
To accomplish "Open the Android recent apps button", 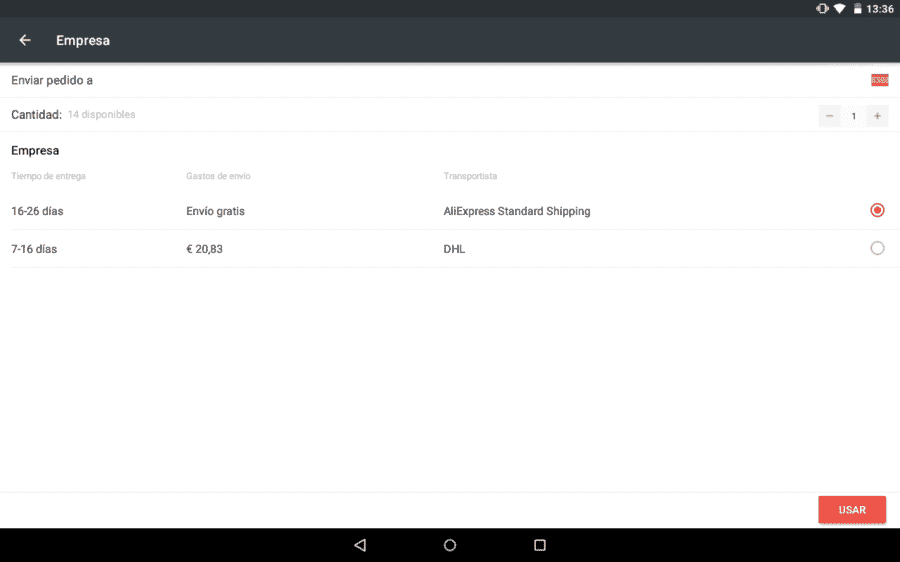I will tap(540, 545).
